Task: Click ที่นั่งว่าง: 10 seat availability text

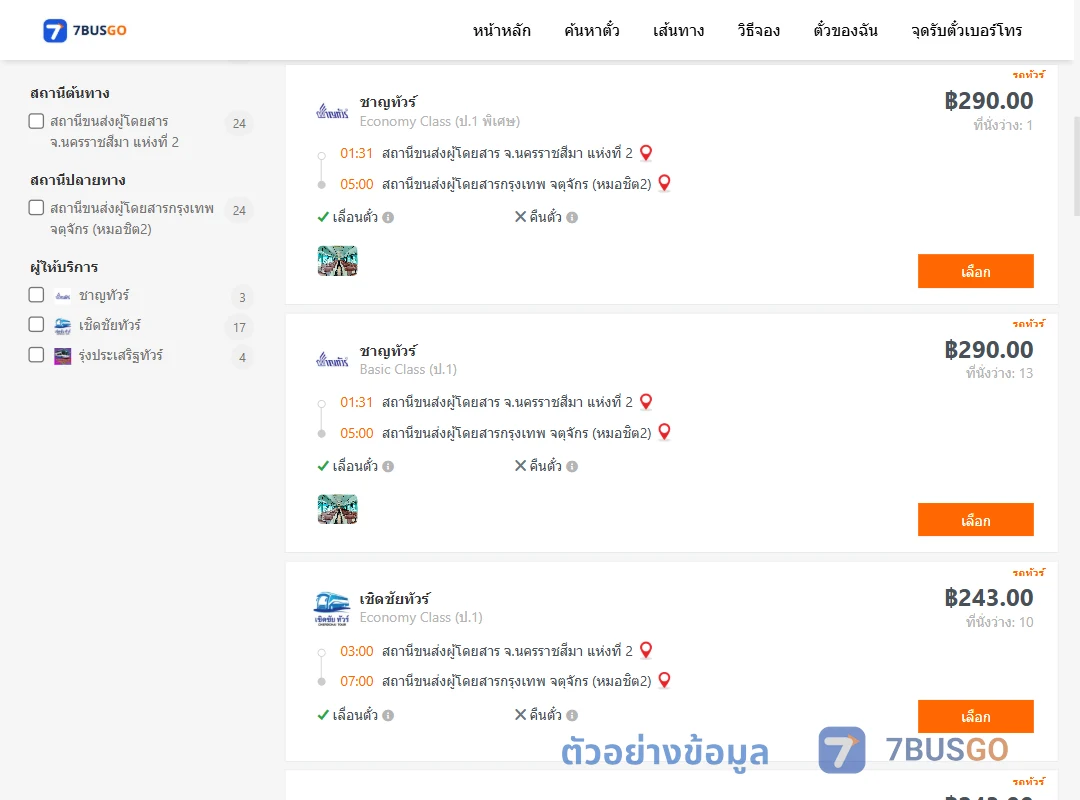Action: point(999,622)
